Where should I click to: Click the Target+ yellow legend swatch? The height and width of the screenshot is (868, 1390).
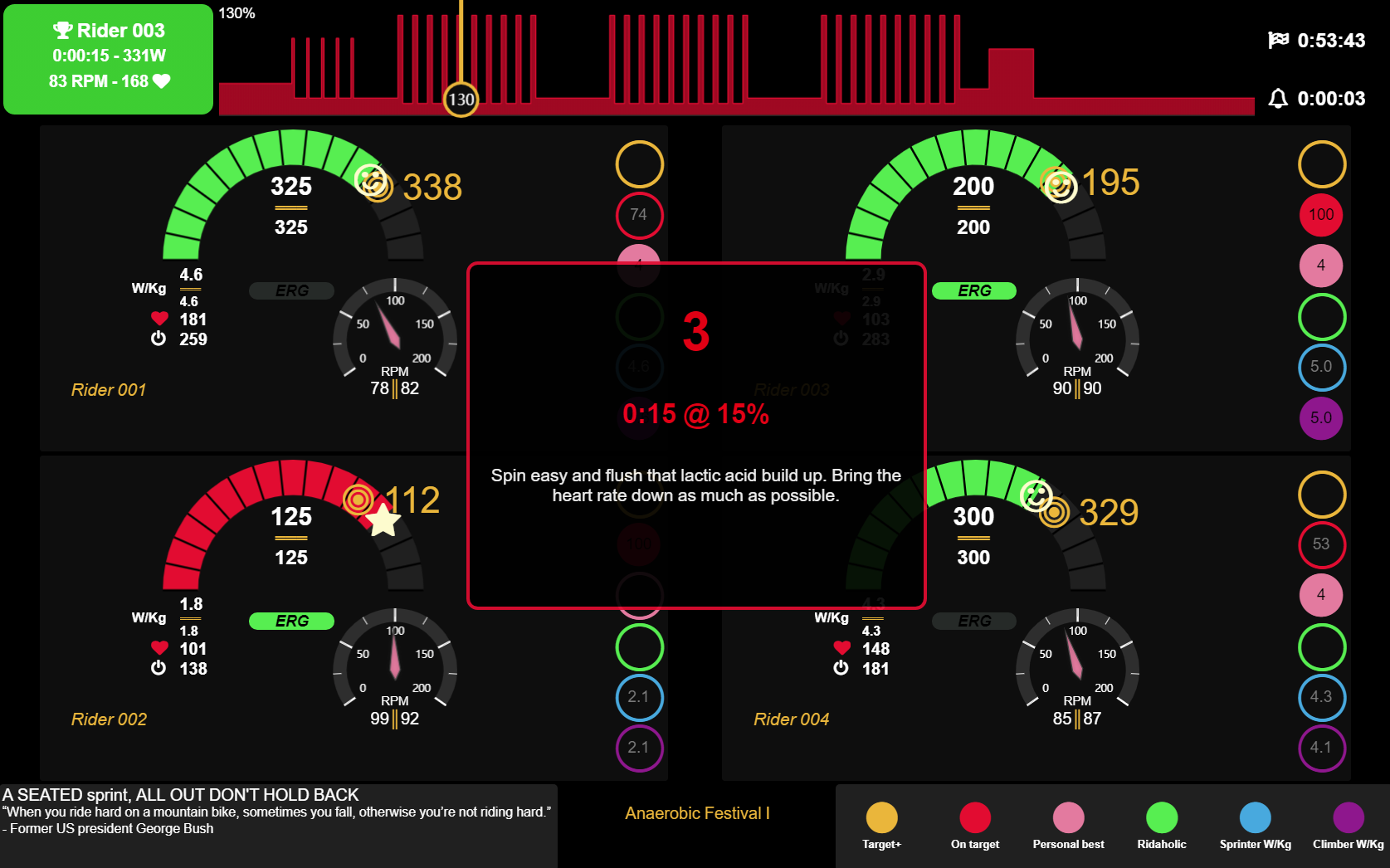(x=881, y=817)
